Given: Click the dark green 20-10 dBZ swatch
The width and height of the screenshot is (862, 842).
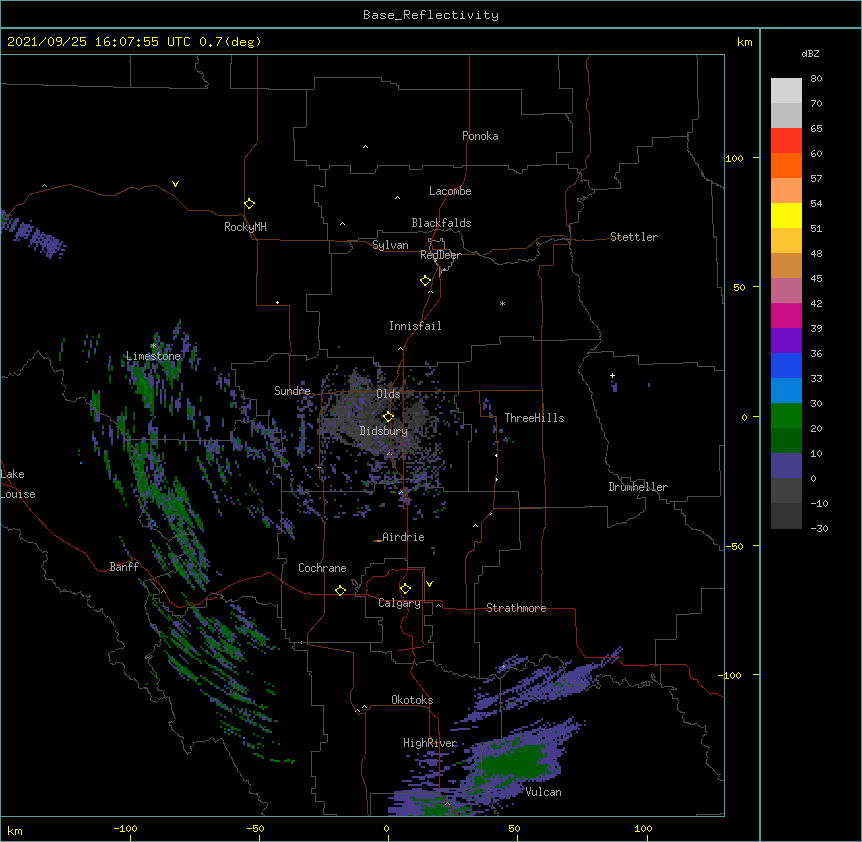Looking at the screenshot, I should tap(786, 441).
